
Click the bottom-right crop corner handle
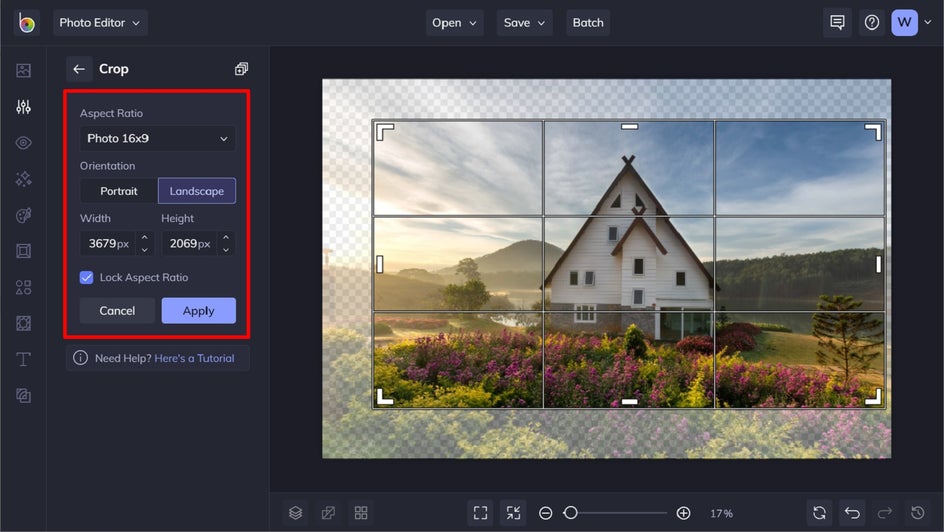point(874,397)
